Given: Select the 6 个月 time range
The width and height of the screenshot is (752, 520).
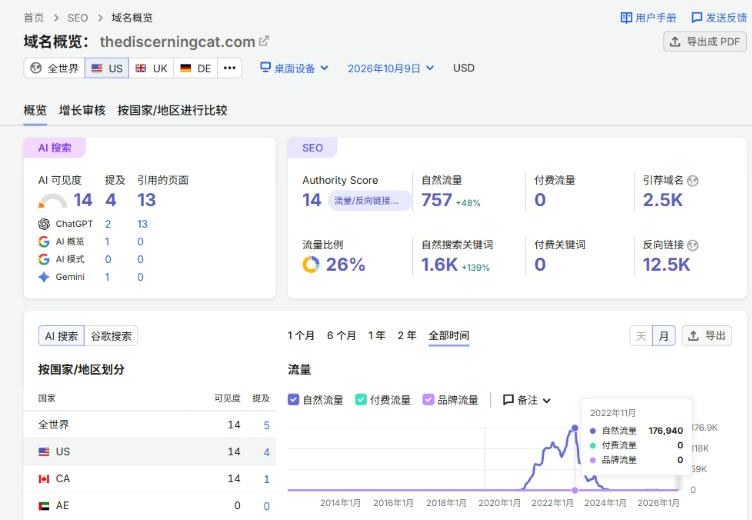Looking at the screenshot, I should tap(341, 336).
